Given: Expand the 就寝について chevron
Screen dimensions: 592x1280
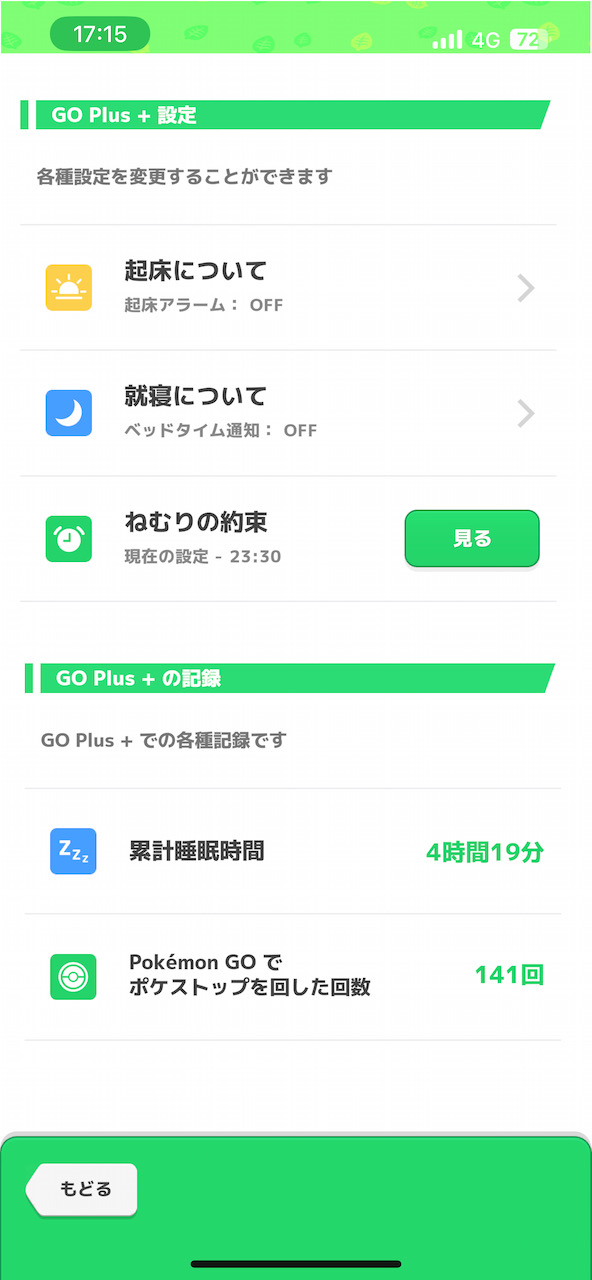Looking at the screenshot, I should (526, 413).
